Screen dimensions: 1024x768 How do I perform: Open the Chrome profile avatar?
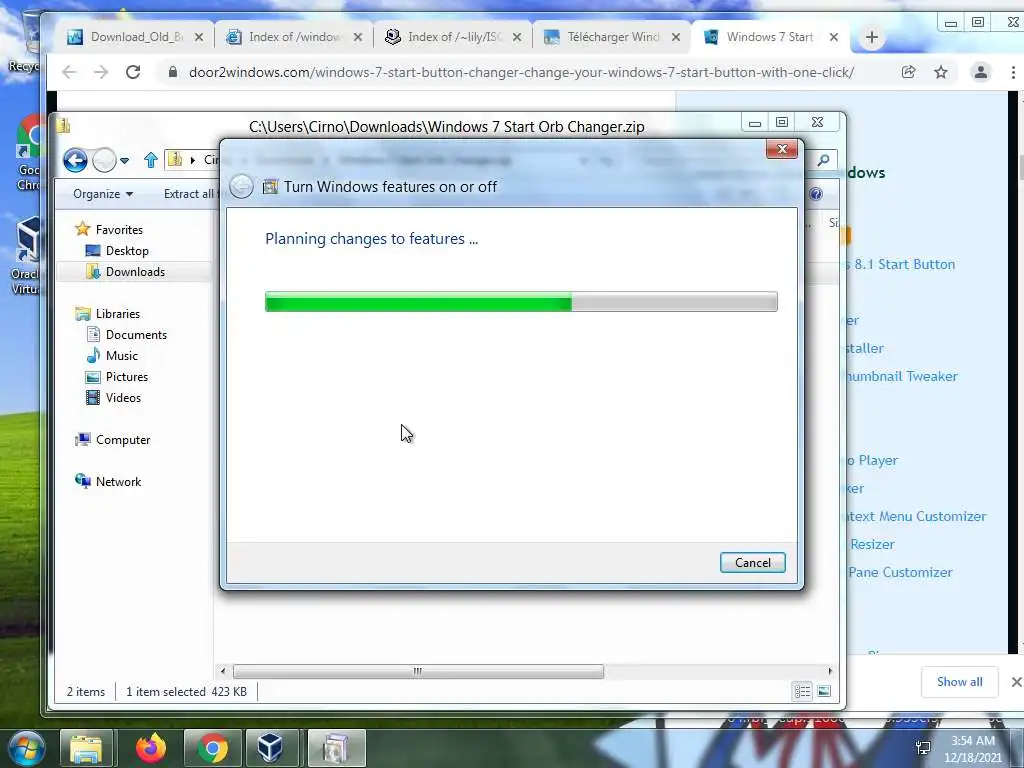pyautogui.click(x=980, y=72)
